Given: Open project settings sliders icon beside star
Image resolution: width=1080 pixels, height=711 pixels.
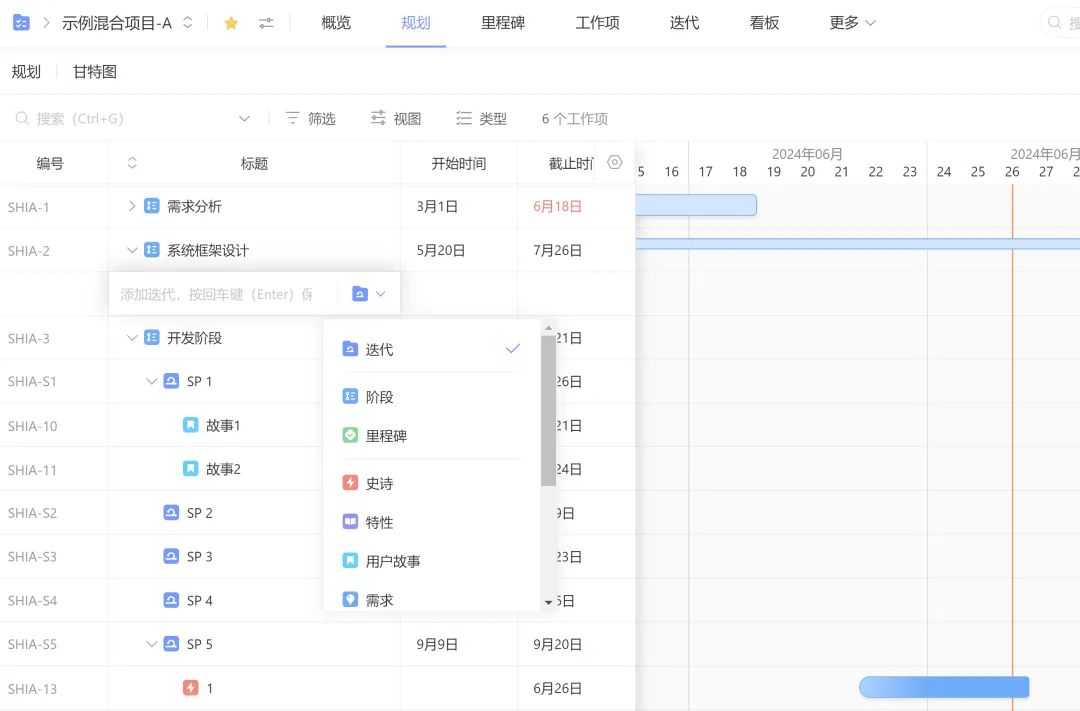Looking at the screenshot, I should pyautogui.click(x=266, y=23).
